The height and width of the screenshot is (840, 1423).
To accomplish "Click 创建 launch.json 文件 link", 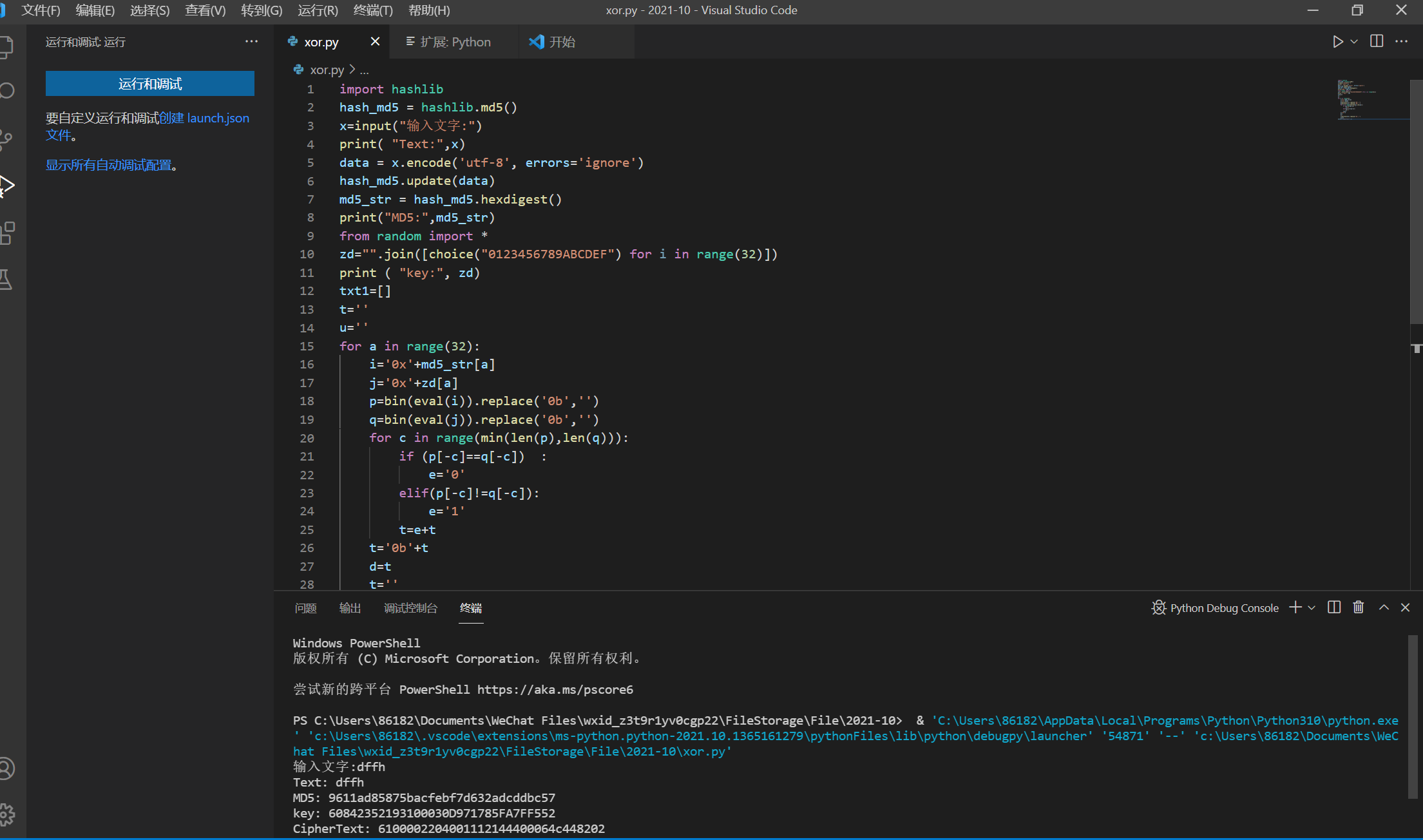I will (x=204, y=118).
